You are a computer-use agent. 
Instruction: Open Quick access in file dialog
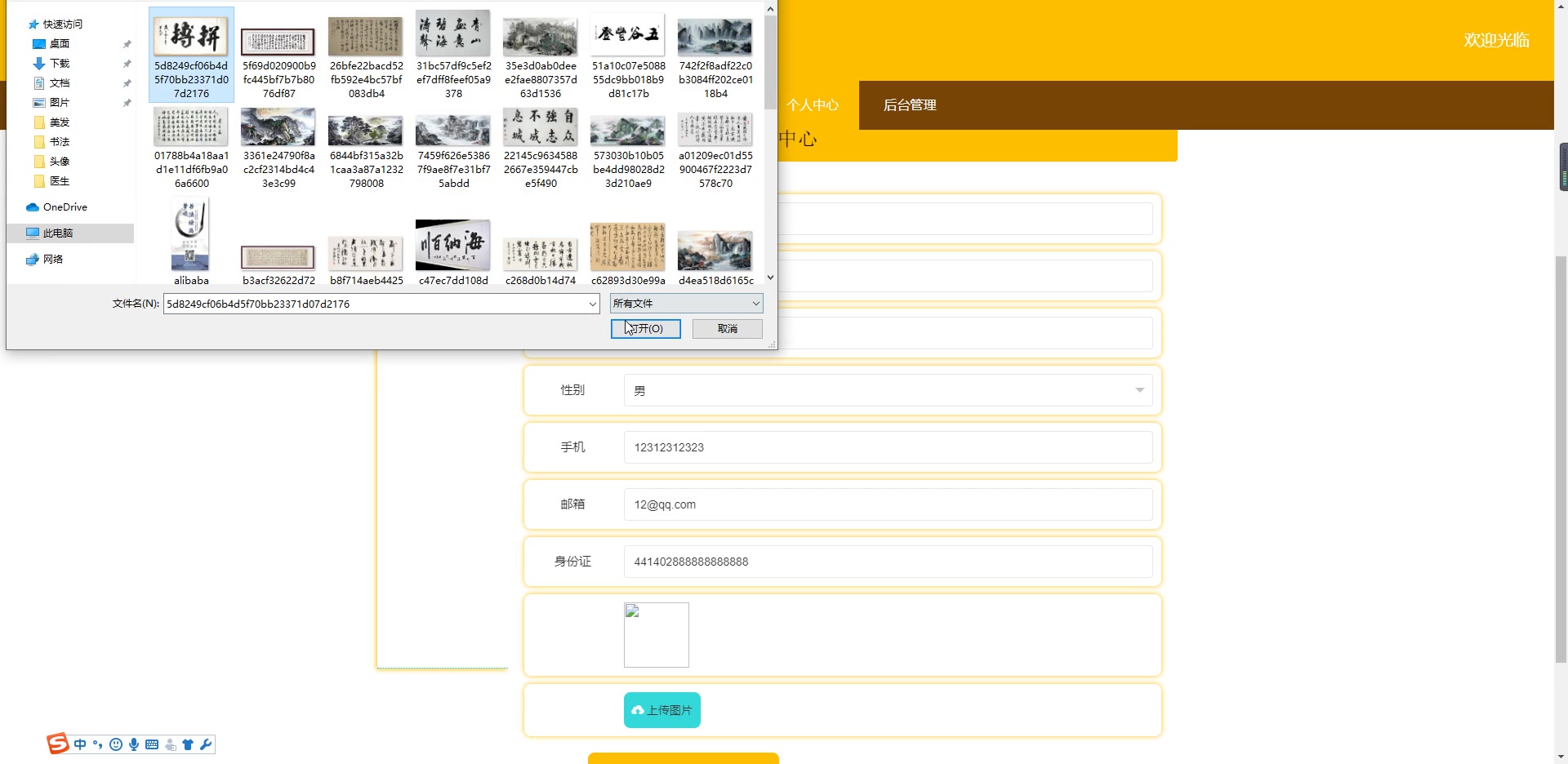pos(56,24)
